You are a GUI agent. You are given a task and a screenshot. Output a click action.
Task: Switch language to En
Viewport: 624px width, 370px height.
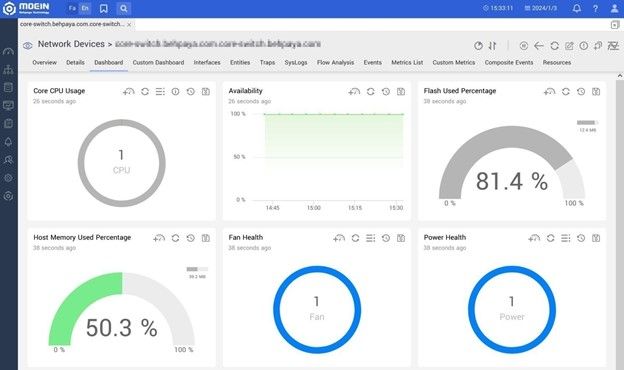click(x=85, y=8)
